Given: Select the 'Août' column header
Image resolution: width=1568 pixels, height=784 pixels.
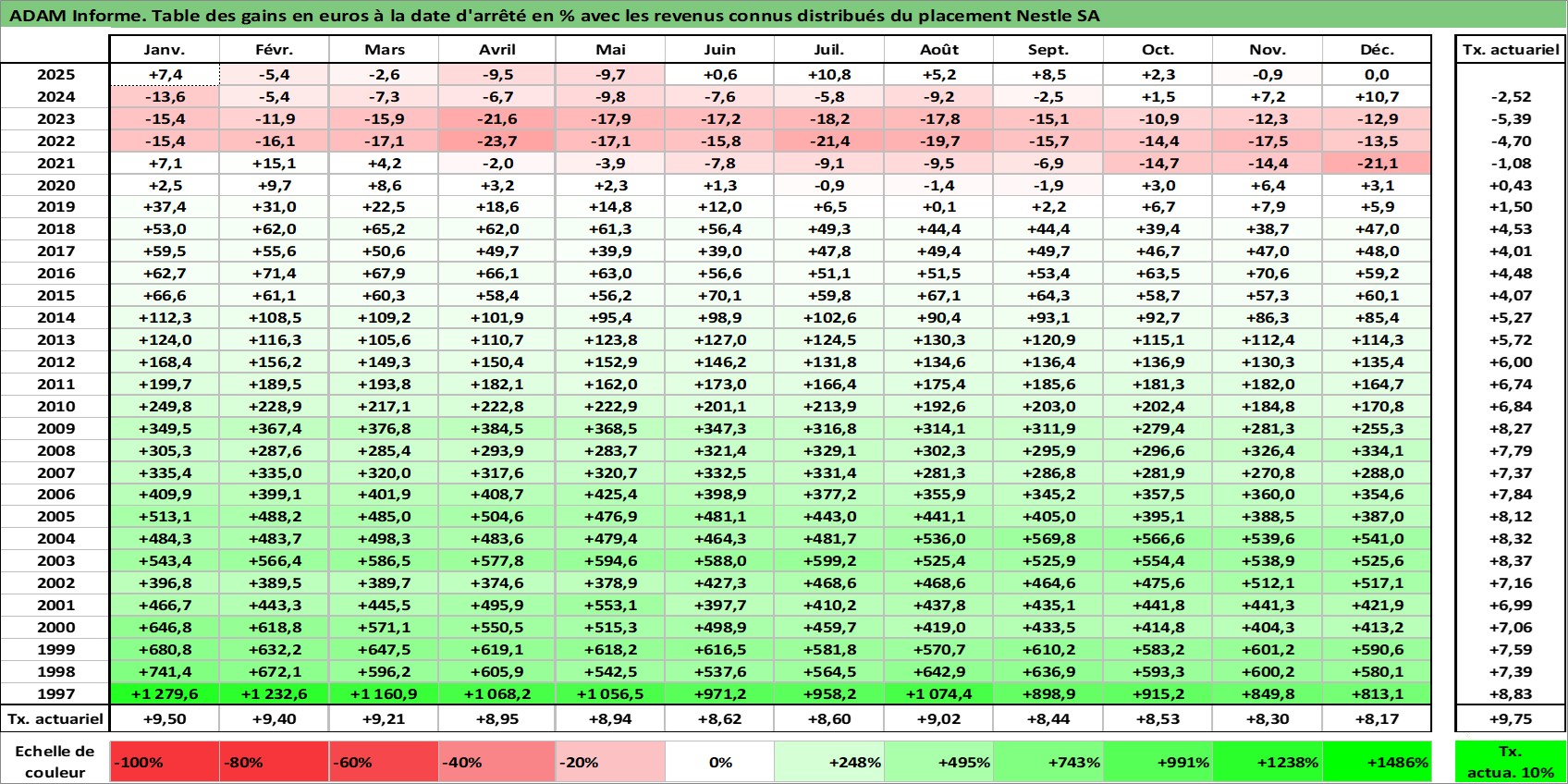Looking at the screenshot, I should click(x=939, y=50).
